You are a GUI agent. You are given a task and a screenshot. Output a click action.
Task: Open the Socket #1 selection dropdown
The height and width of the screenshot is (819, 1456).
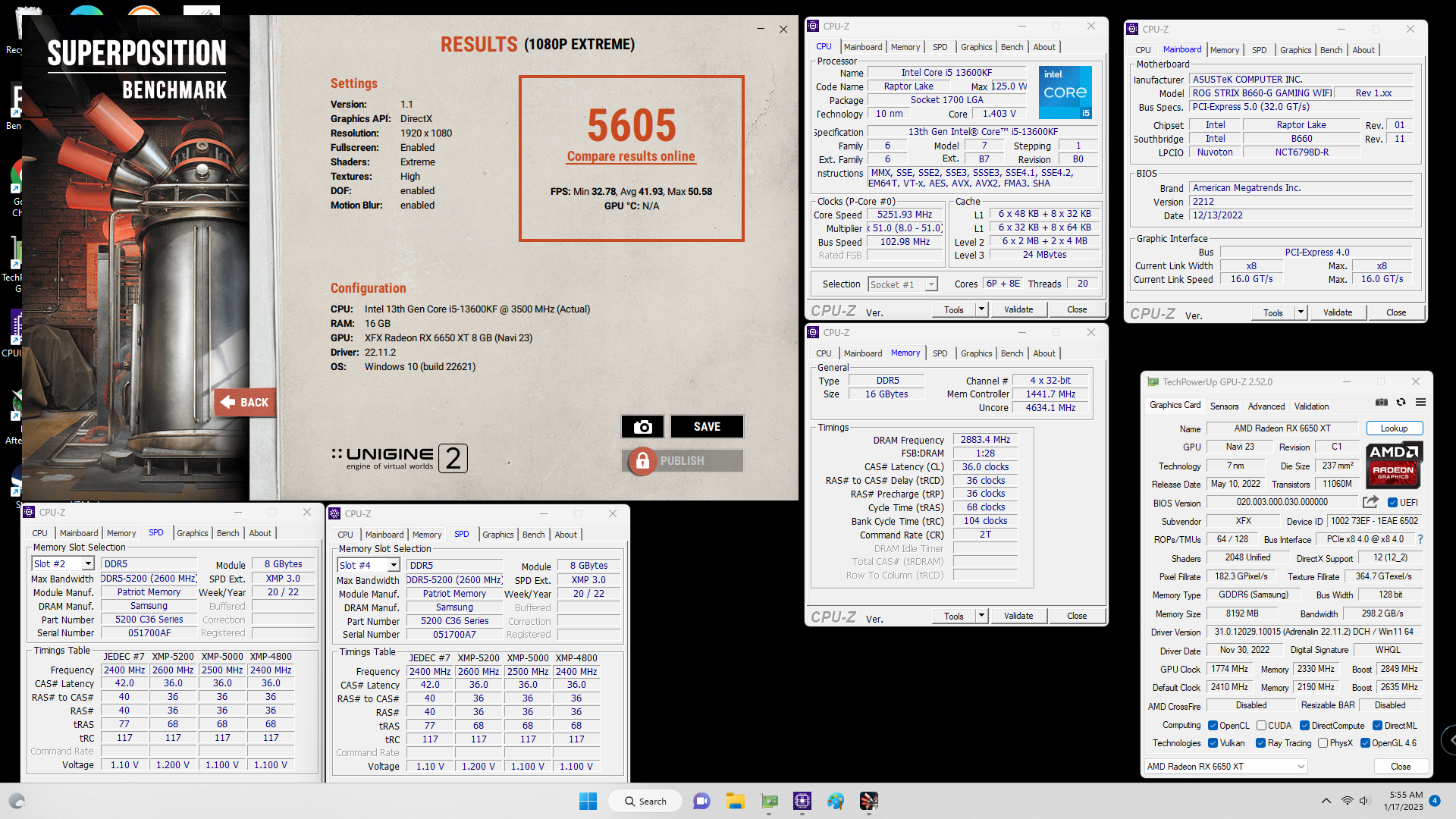931,284
